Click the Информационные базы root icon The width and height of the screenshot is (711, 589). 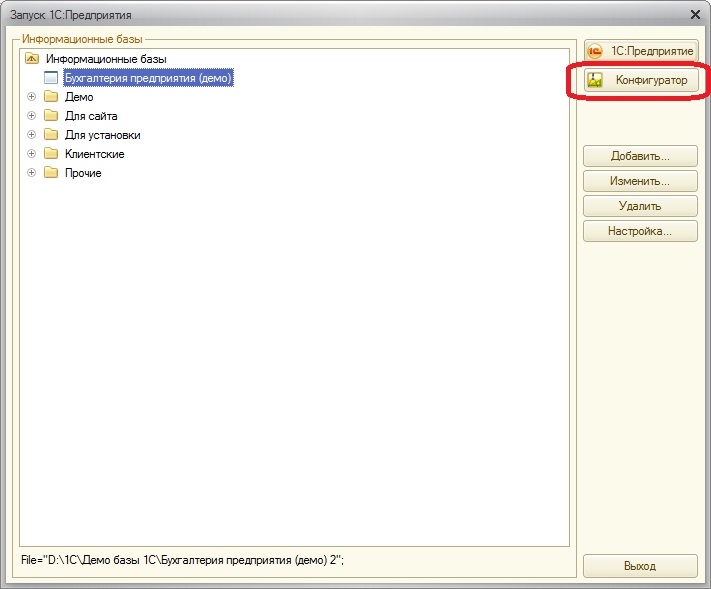pos(31,59)
